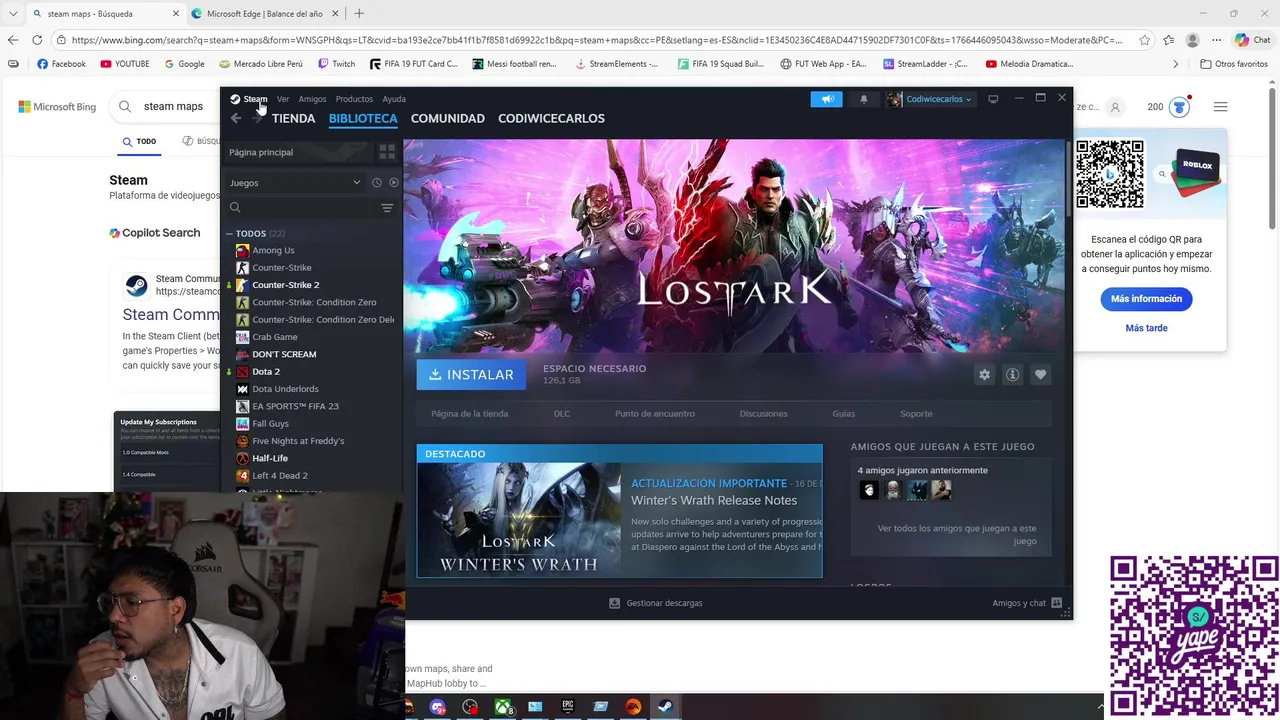Viewport: 1280px width, 720px height.
Task: Click Bing account profile icon
Action: click(x=1115, y=107)
